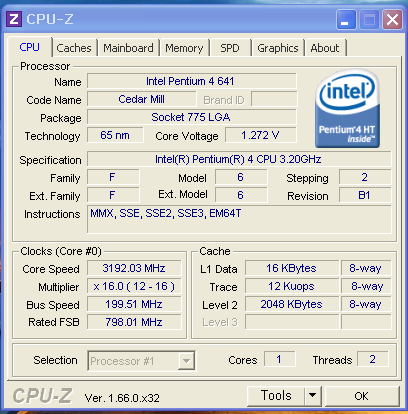Click the Specification field text

239,159
